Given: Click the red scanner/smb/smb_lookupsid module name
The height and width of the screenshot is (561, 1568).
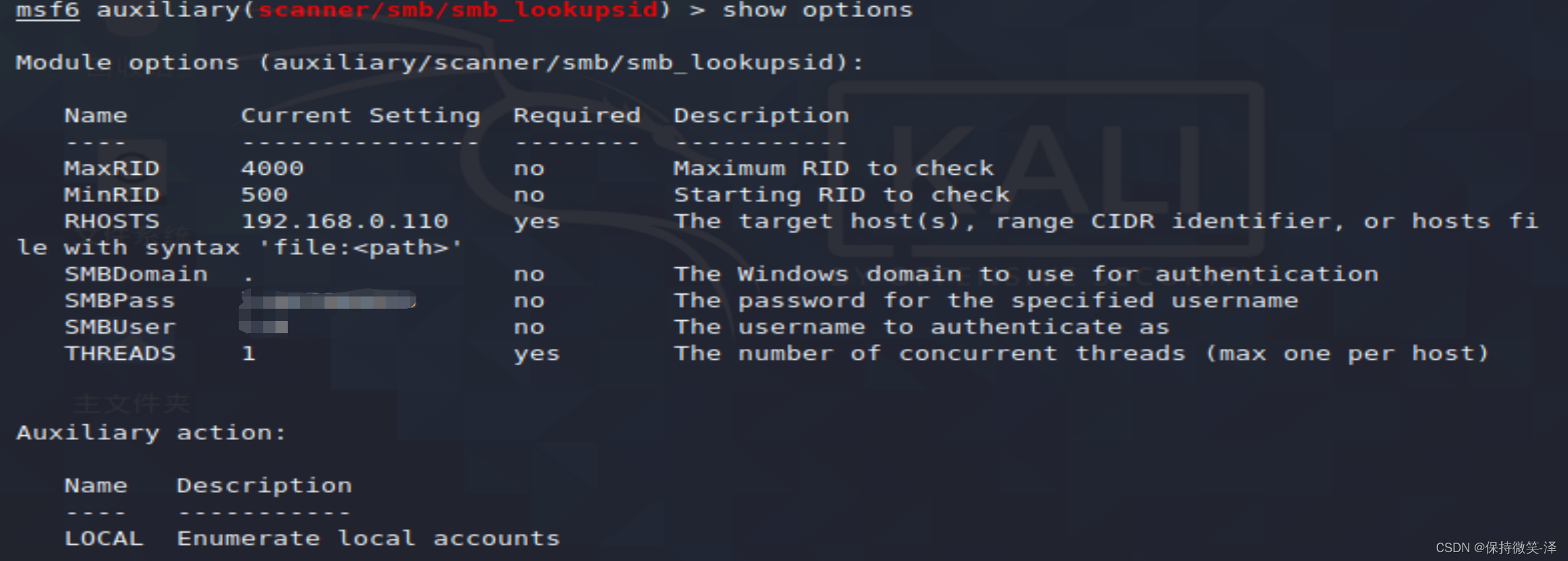Looking at the screenshot, I should click(x=458, y=10).
